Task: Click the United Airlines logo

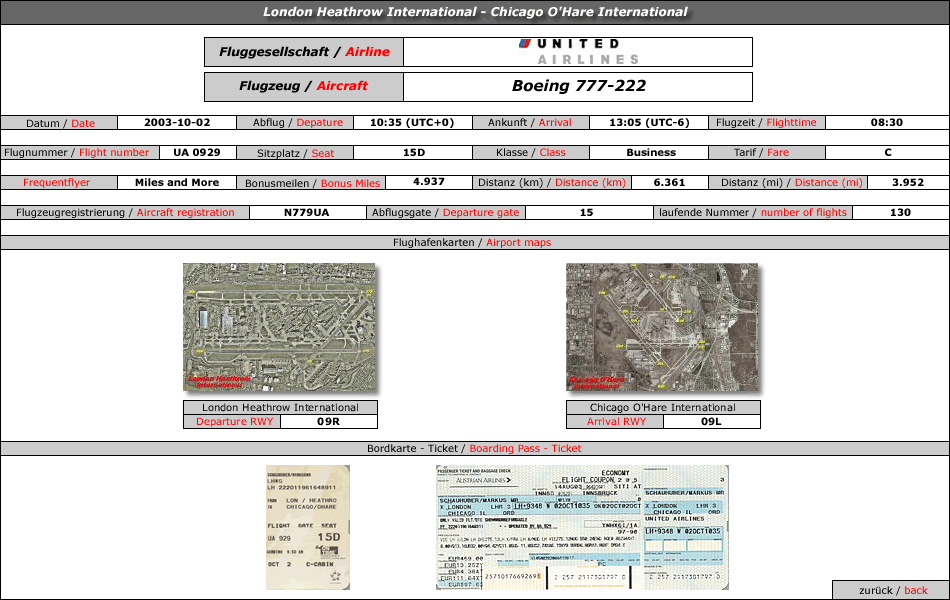Action: pyautogui.click(x=578, y=51)
